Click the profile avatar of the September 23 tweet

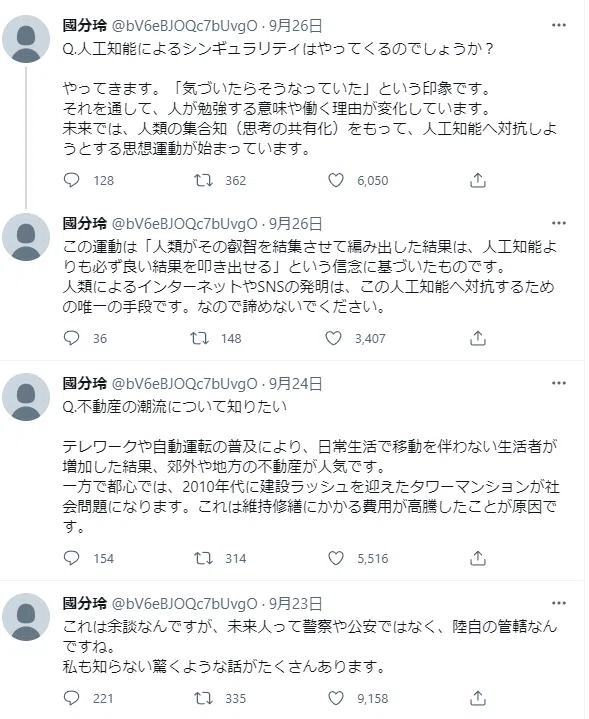coord(26,617)
